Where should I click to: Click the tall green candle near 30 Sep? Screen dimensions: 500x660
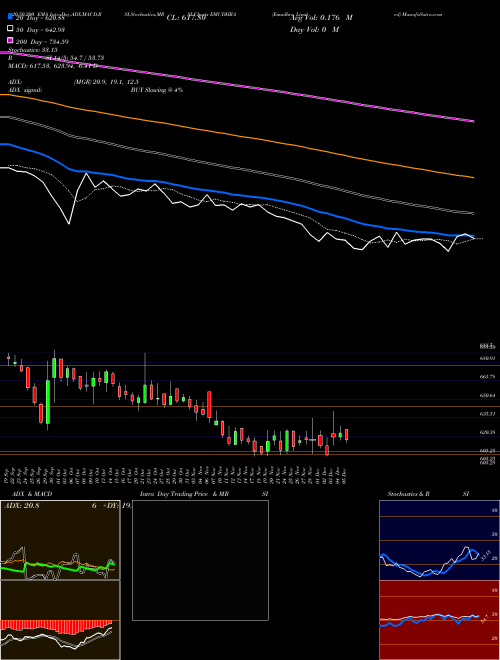48,402
